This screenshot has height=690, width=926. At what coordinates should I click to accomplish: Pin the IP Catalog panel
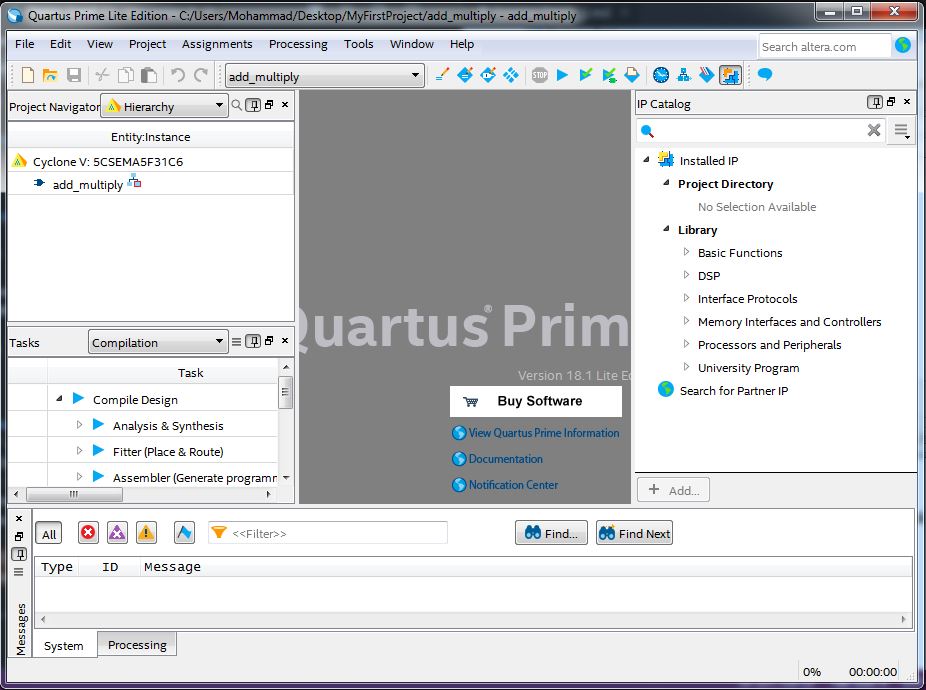[x=875, y=102]
